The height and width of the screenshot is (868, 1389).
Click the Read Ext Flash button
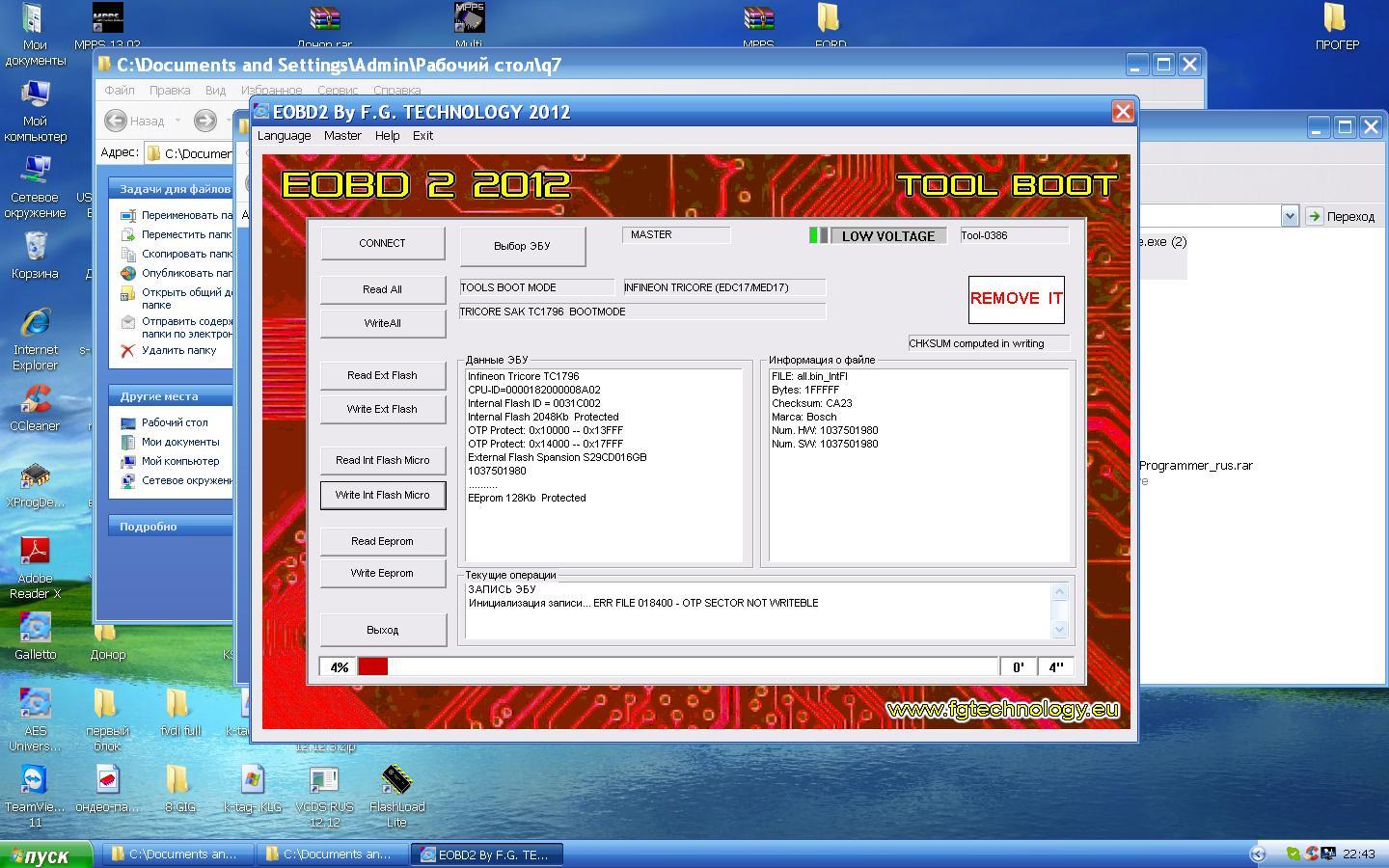pyautogui.click(x=383, y=375)
